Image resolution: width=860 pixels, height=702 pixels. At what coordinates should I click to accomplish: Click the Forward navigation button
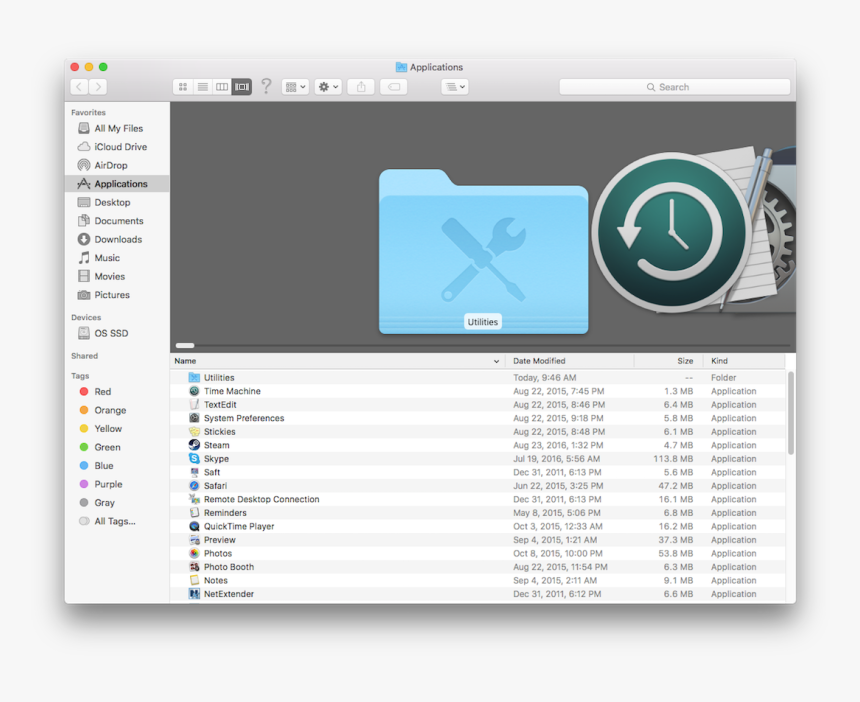[98, 87]
